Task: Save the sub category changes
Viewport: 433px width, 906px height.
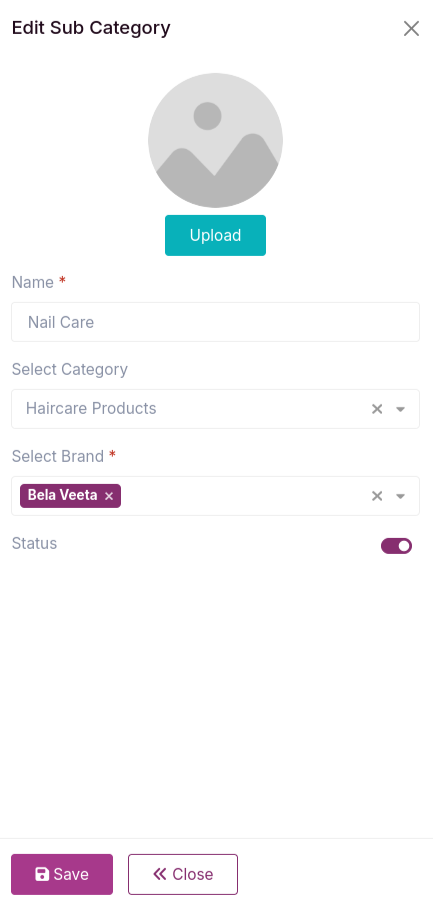Action: (x=62, y=874)
